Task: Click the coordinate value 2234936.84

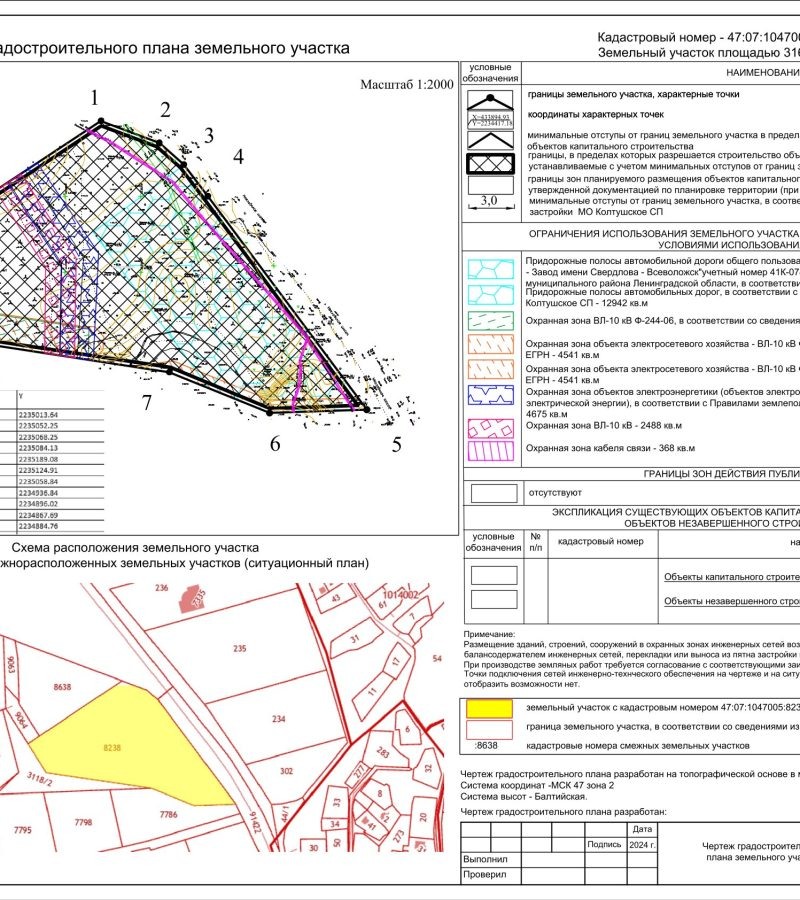Action: [x=38, y=492]
